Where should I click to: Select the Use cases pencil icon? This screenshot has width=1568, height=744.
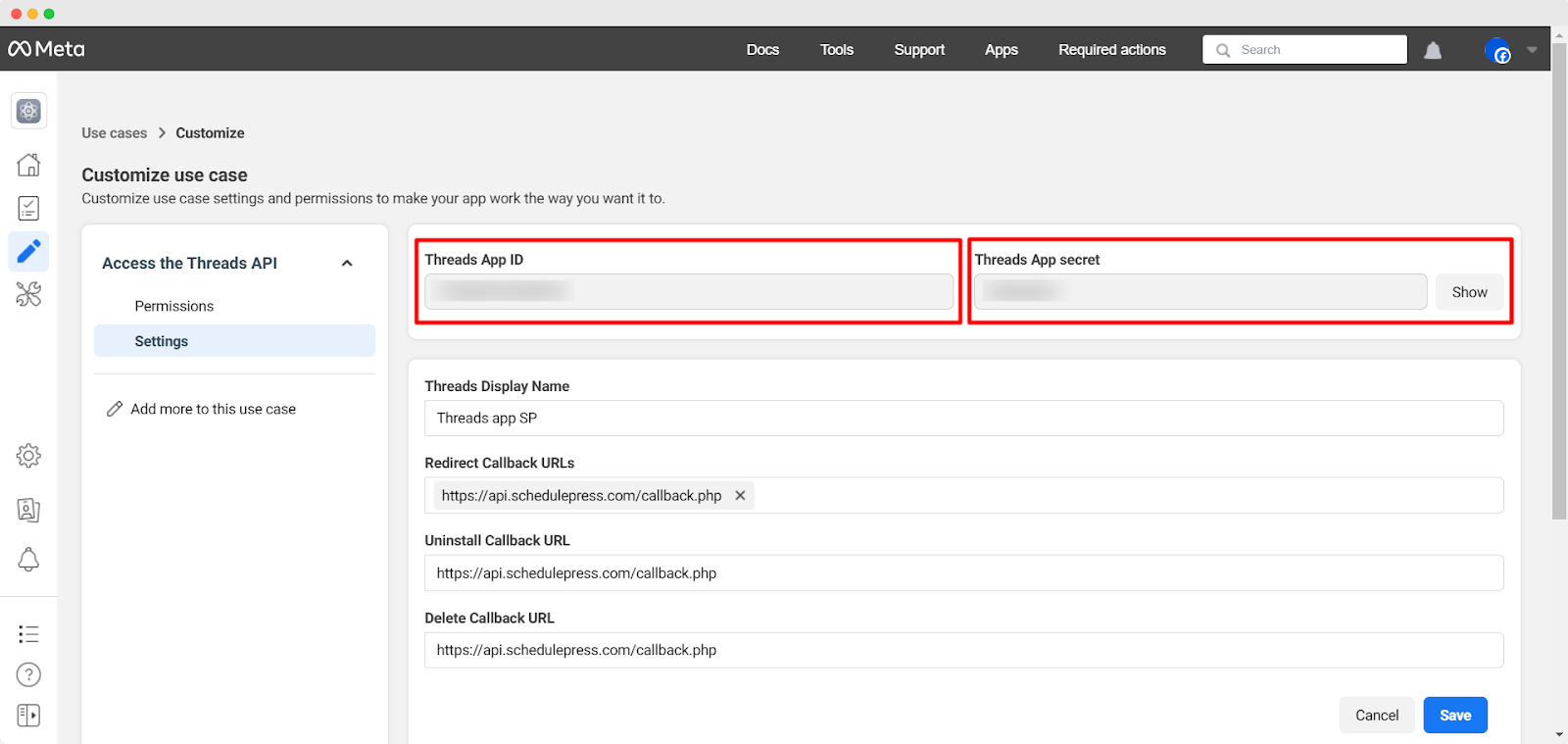click(x=28, y=252)
